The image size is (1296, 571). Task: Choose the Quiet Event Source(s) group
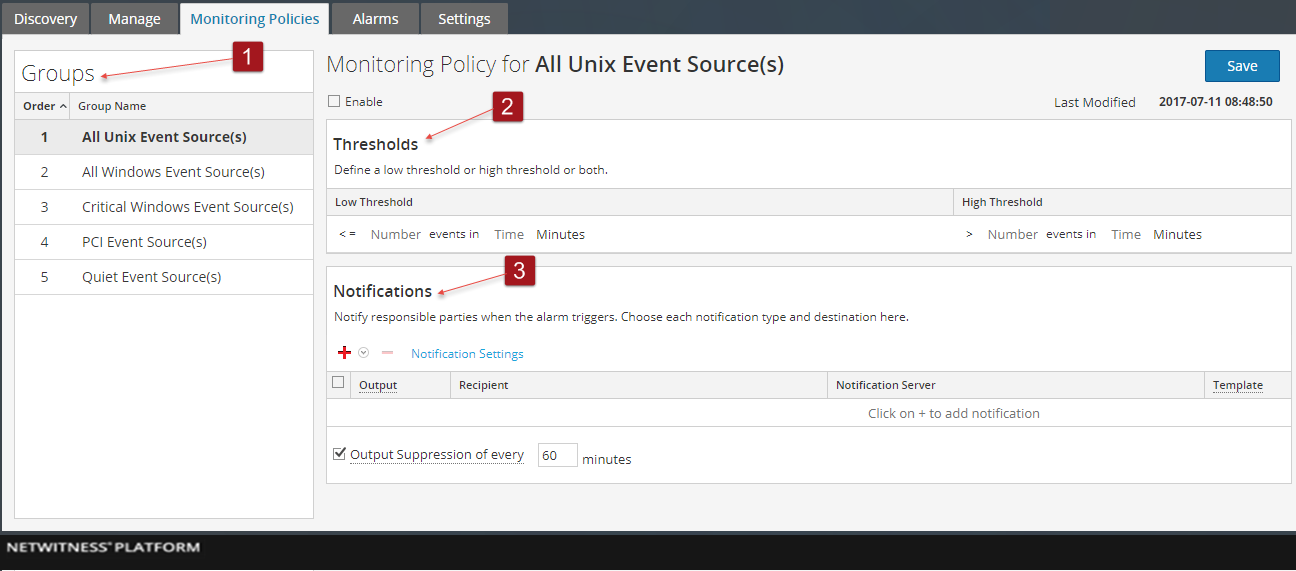pos(151,277)
